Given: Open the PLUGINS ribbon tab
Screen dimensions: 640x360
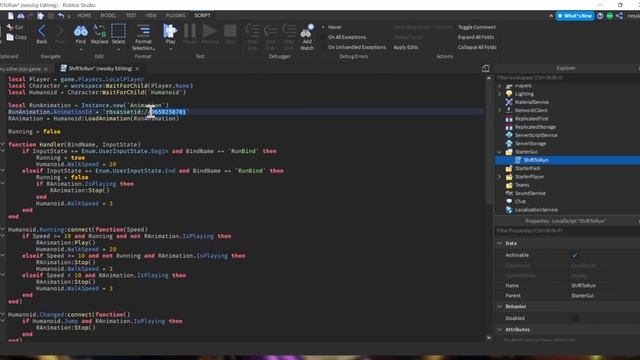Looking at the screenshot, I should tap(176, 16).
